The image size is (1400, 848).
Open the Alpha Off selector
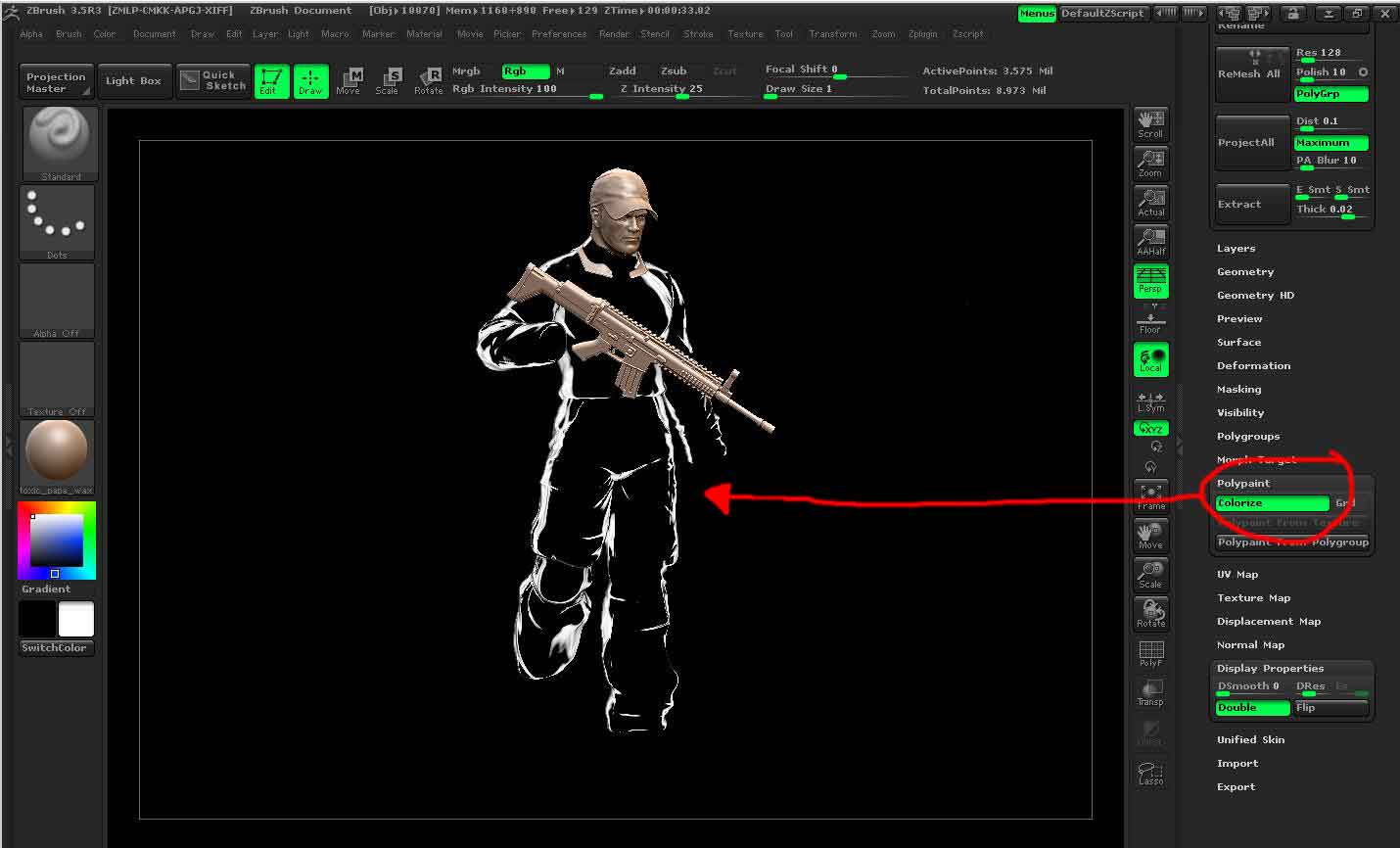click(x=58, y=301)
